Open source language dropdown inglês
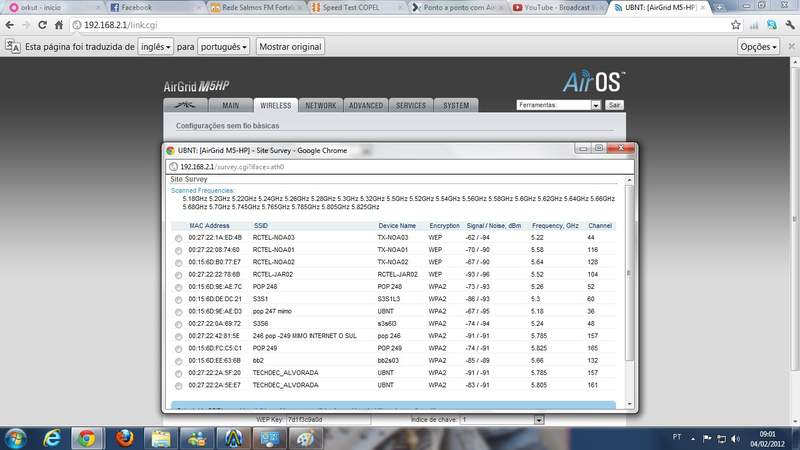800x450 pixels. pos(156,46)
